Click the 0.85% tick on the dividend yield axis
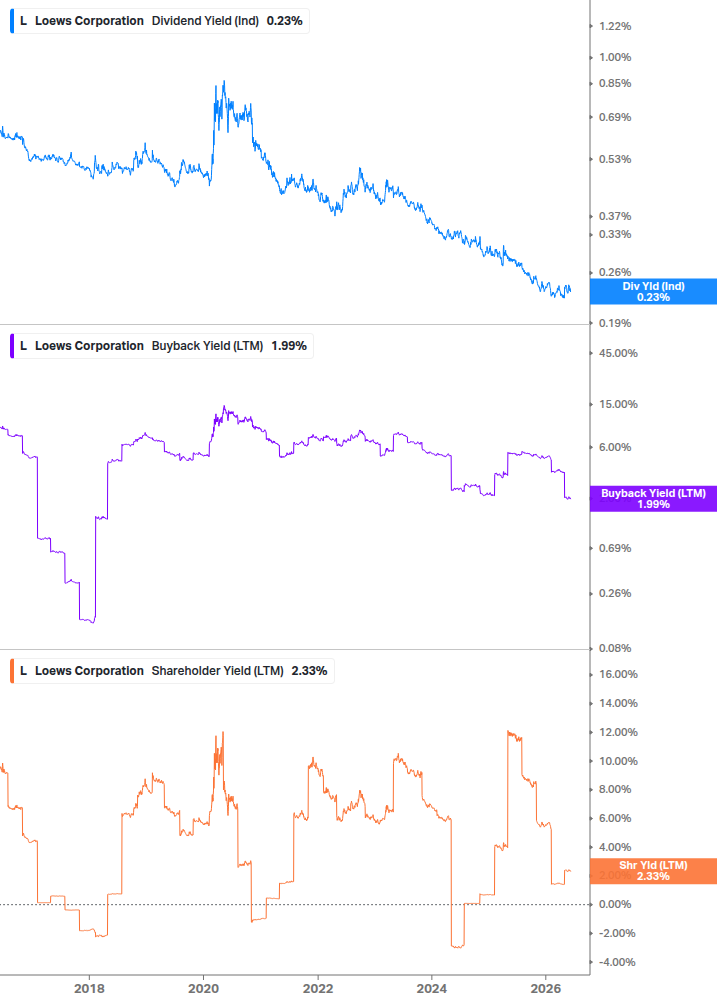717x1005 pixels. pyautogui.click(x=615, y=83)
